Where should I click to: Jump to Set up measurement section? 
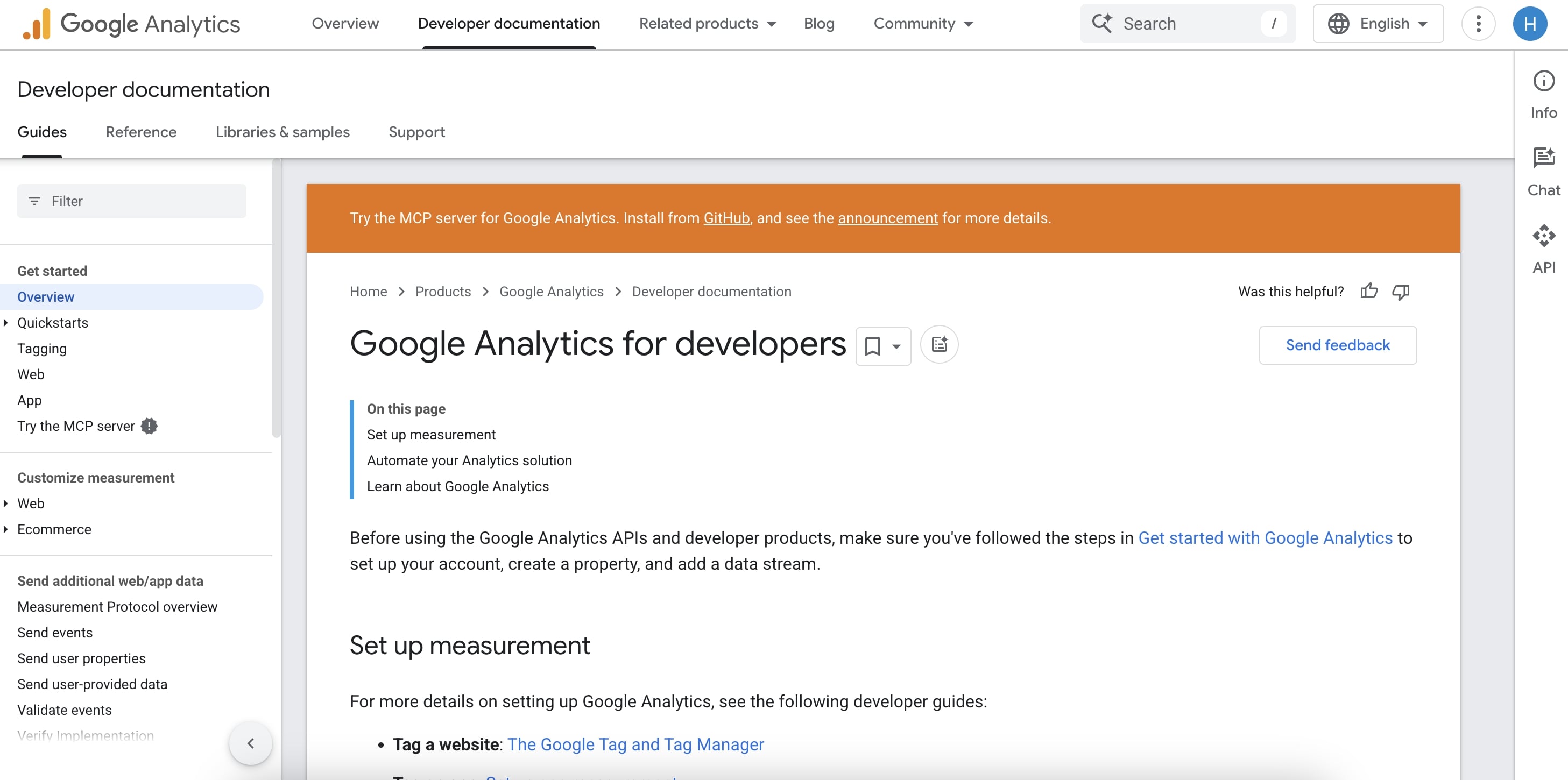(431, 435)
